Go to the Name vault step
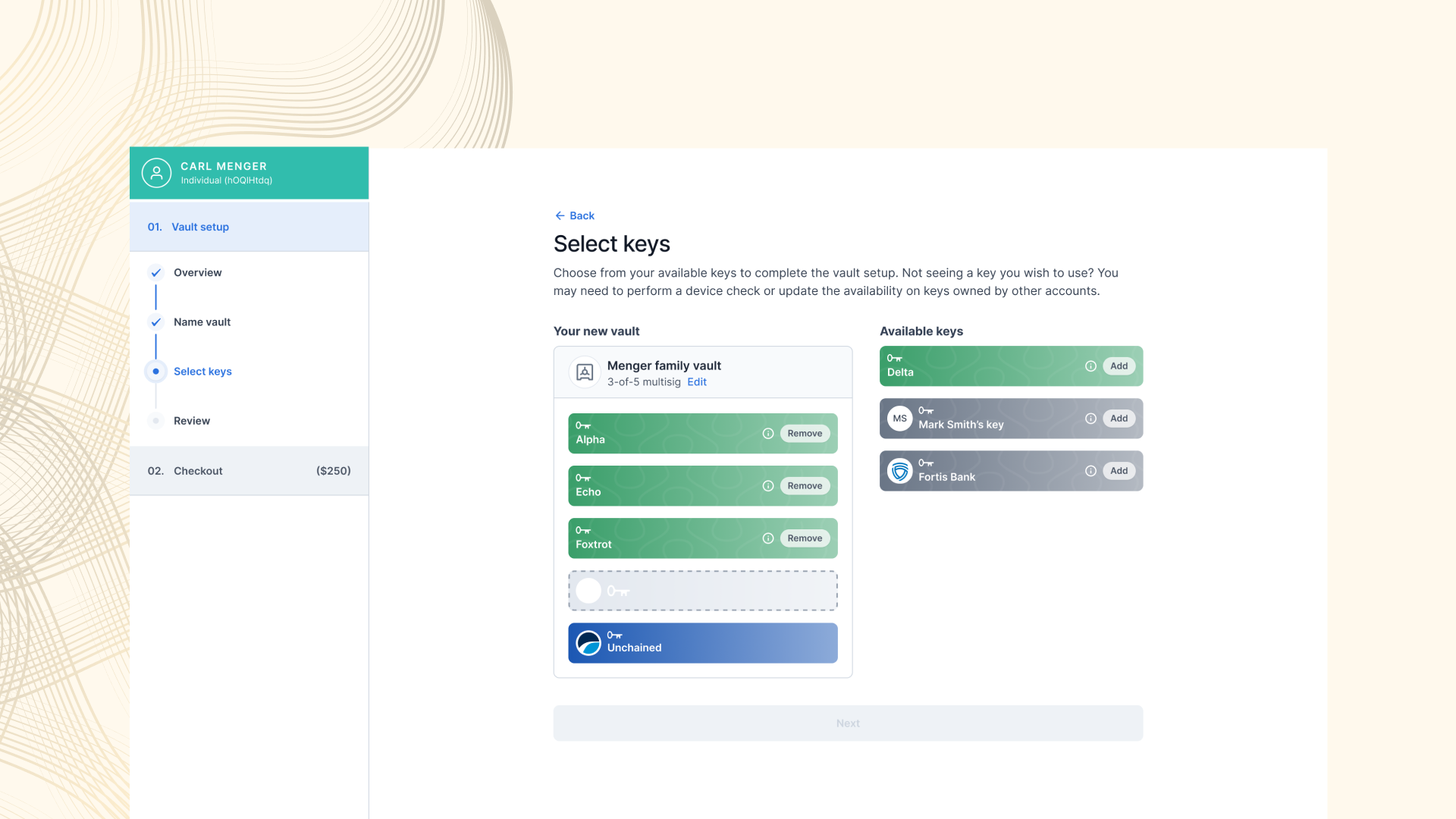Image resolution: width=1456 pixels, height=819 pixels. (x=202, y=322)
